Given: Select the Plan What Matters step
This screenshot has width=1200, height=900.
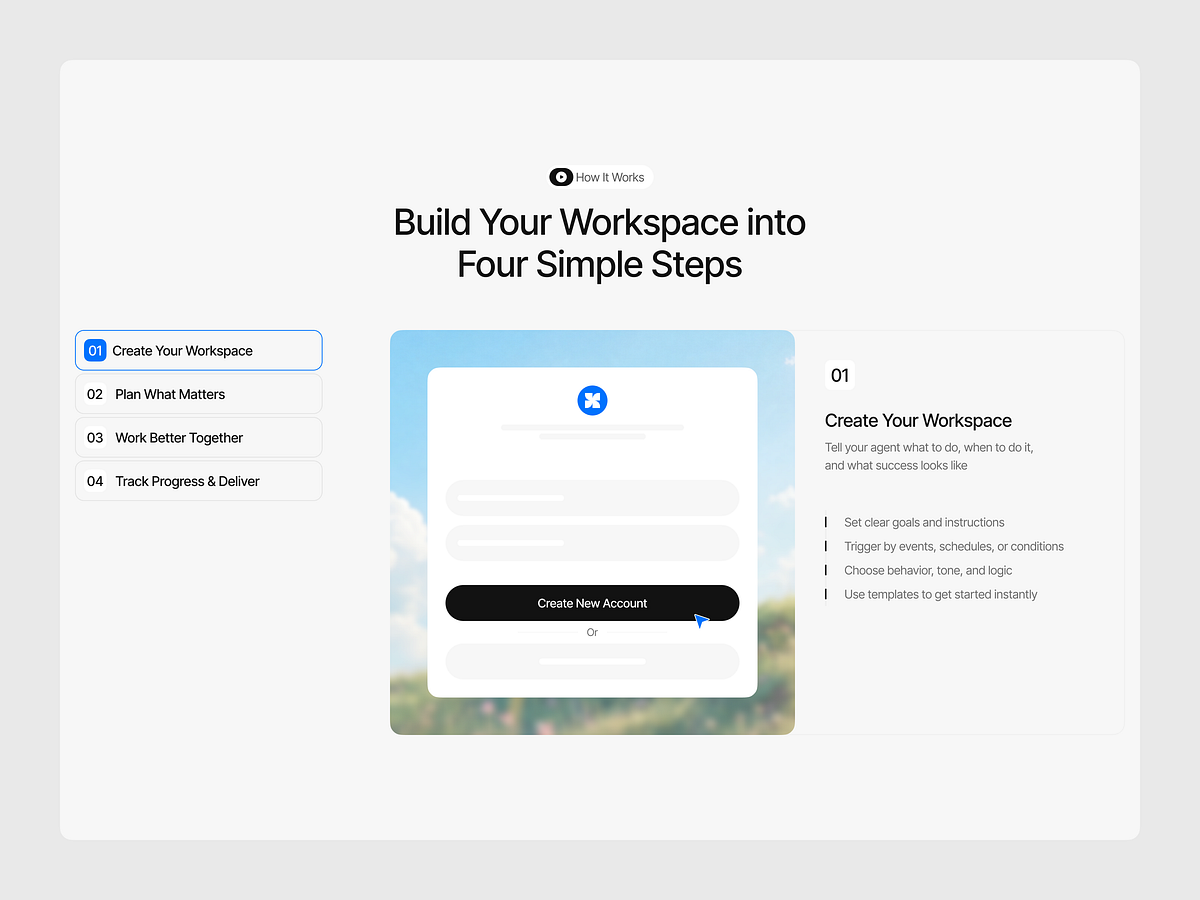Looking at the screenshot, I should tap(199, 394).
